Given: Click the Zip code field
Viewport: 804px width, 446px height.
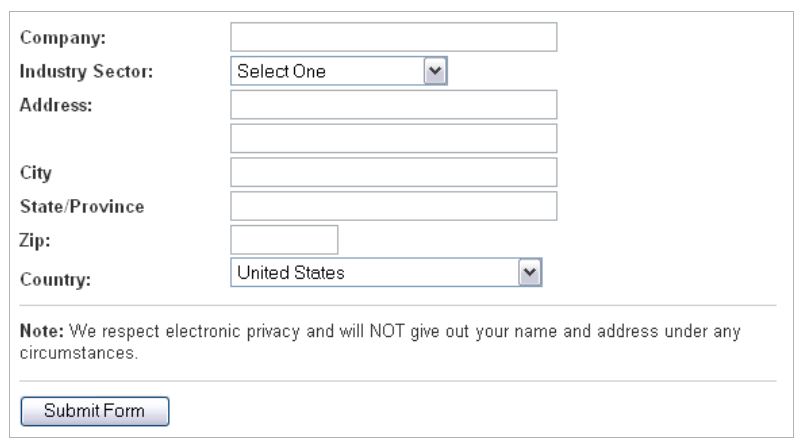Looking at the screenshot, I should tap(285, 240).
